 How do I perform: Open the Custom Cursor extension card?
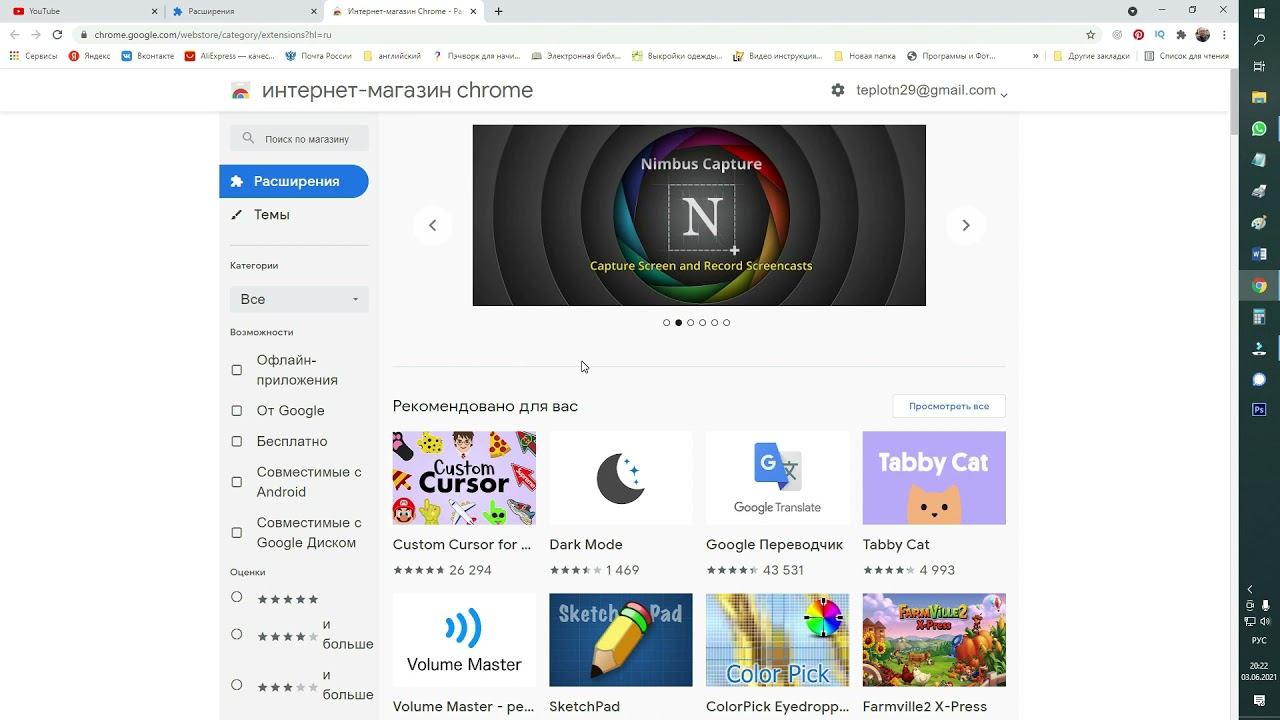click(x=464, y=505)
